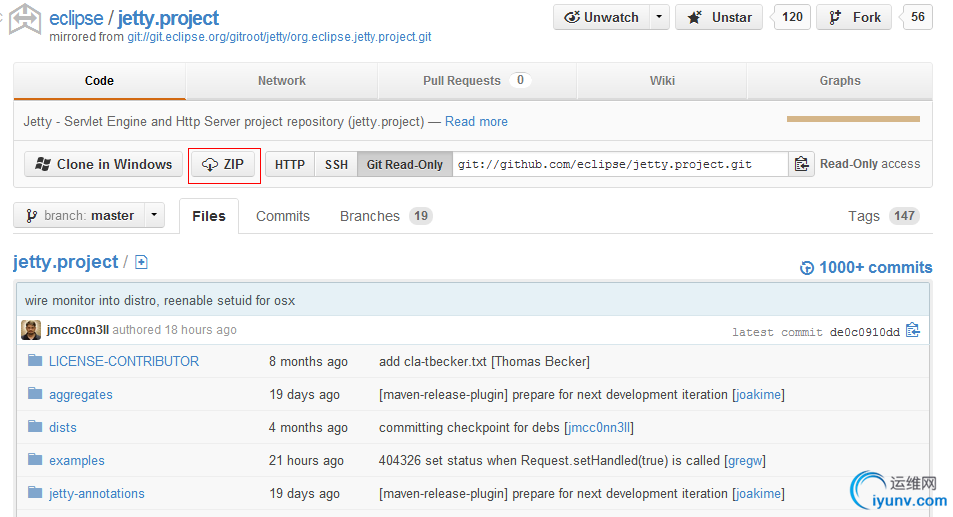The image size is (953, 517).
Task: Click the Fork button
Action: 854,18
